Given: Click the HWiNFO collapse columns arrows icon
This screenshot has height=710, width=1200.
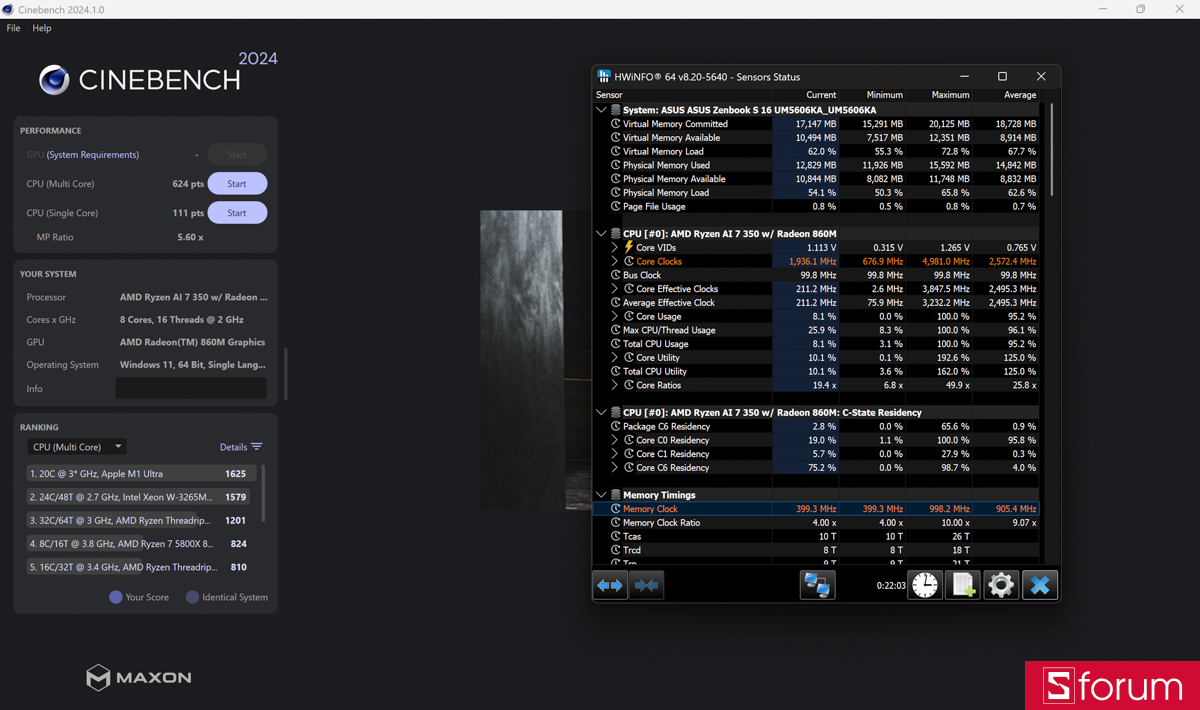Looking at the screenshot, I should [647, 585].
